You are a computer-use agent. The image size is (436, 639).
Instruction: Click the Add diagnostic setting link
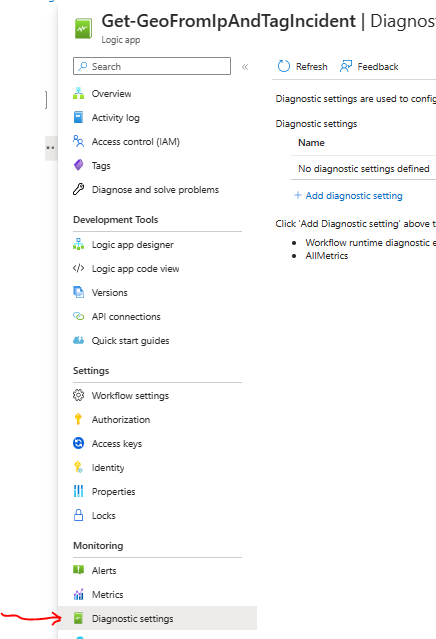tap(354, 196)
